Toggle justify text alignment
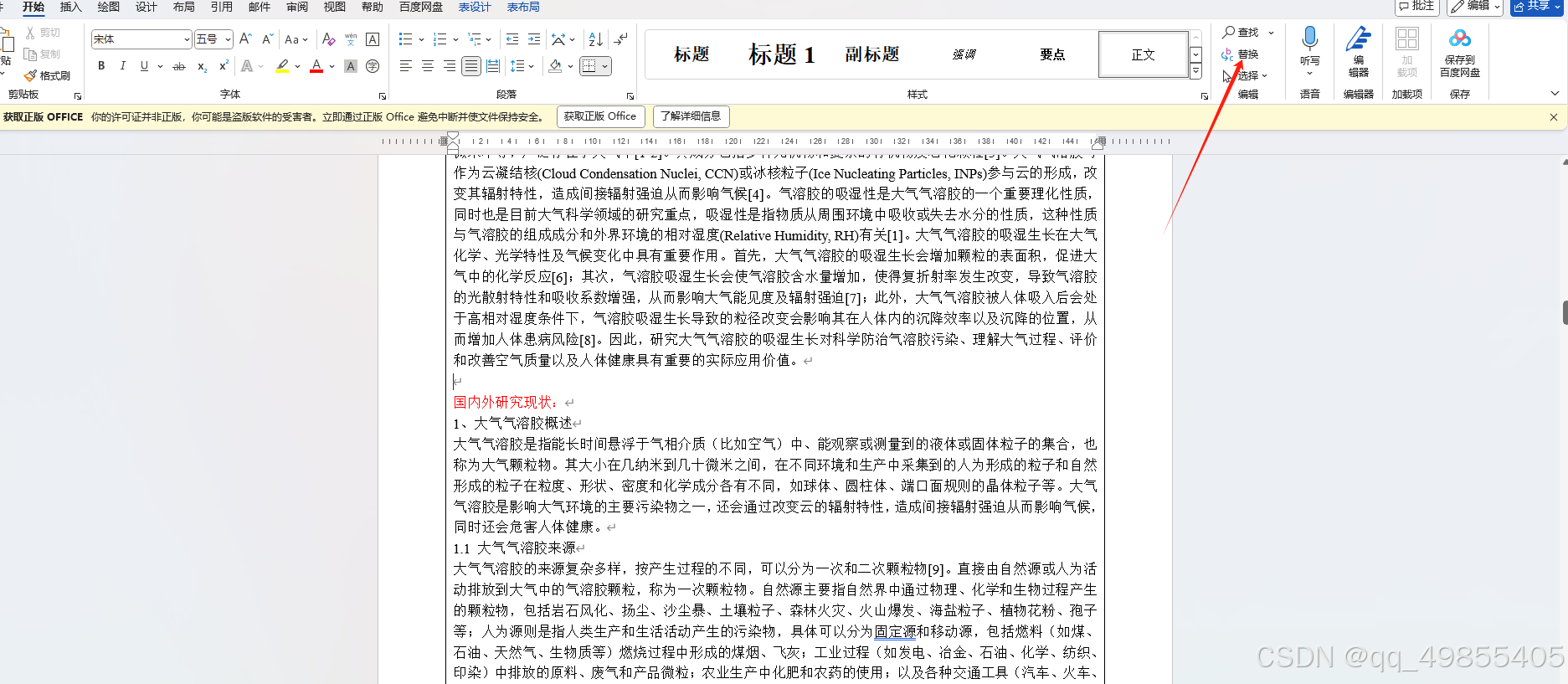The width and height of the screenshot is (1568, 684). click(x=471, y=66)
